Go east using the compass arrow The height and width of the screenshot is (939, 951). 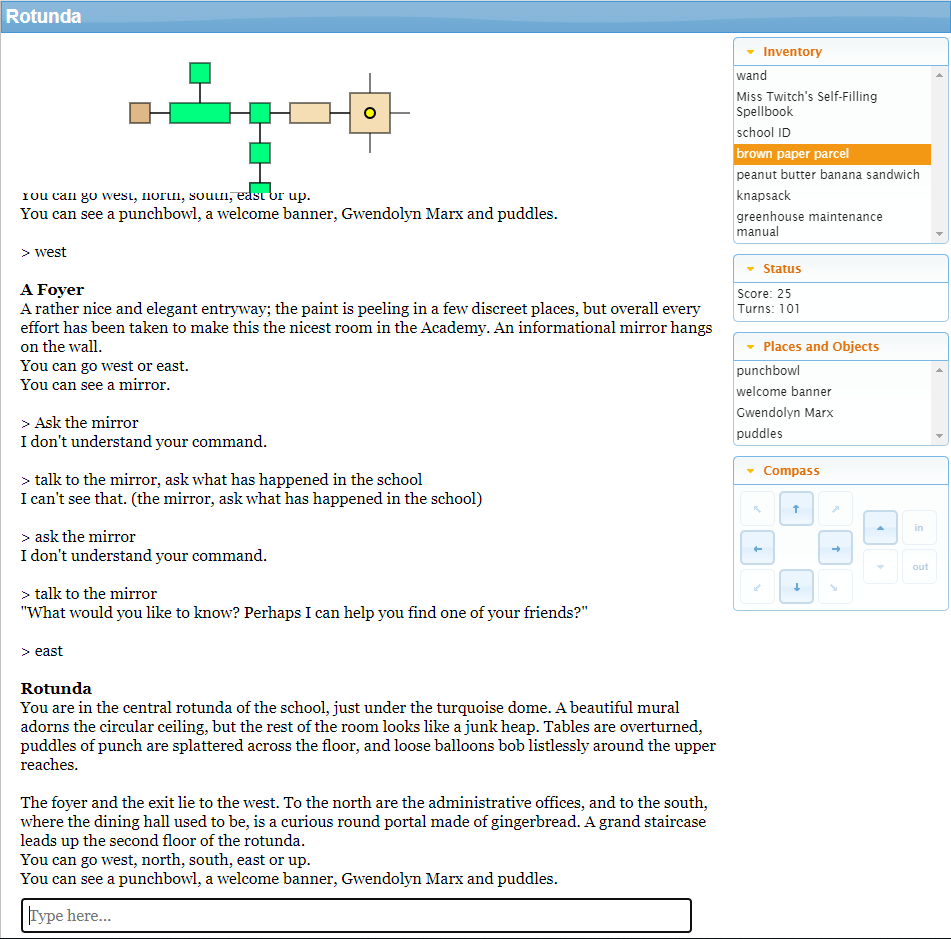tap(835, 548)
